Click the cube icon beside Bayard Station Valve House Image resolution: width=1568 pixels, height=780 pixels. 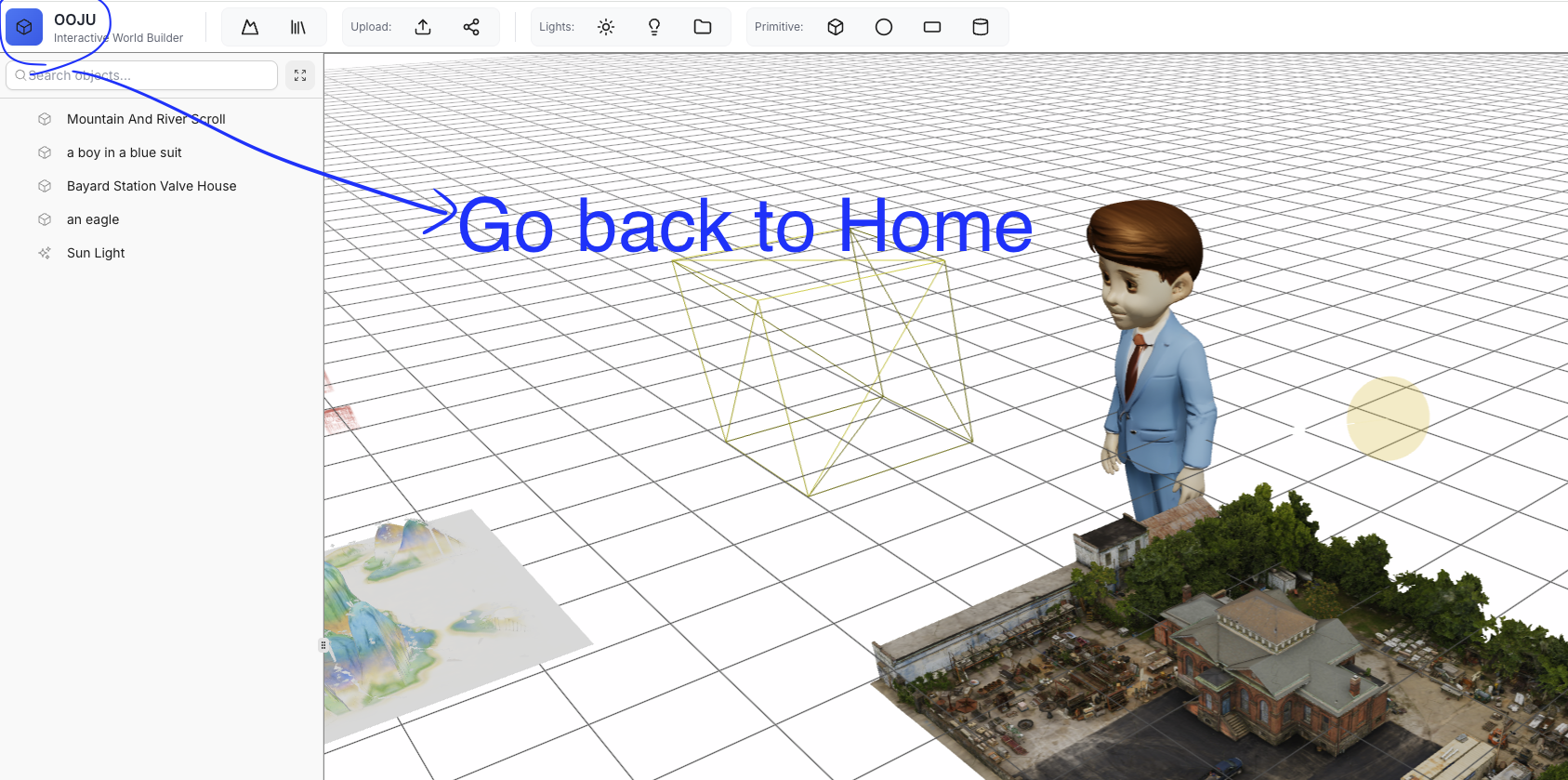point(45,186)
